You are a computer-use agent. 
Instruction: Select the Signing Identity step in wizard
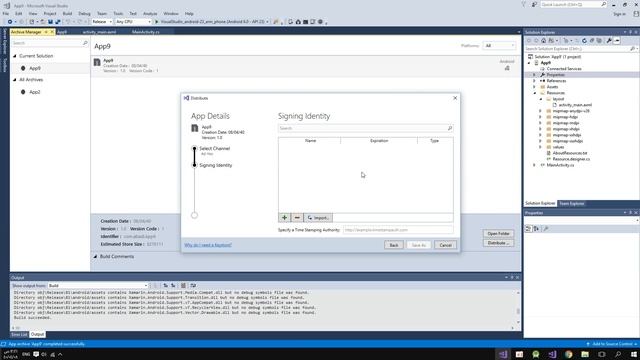click(x=216, y=165)
